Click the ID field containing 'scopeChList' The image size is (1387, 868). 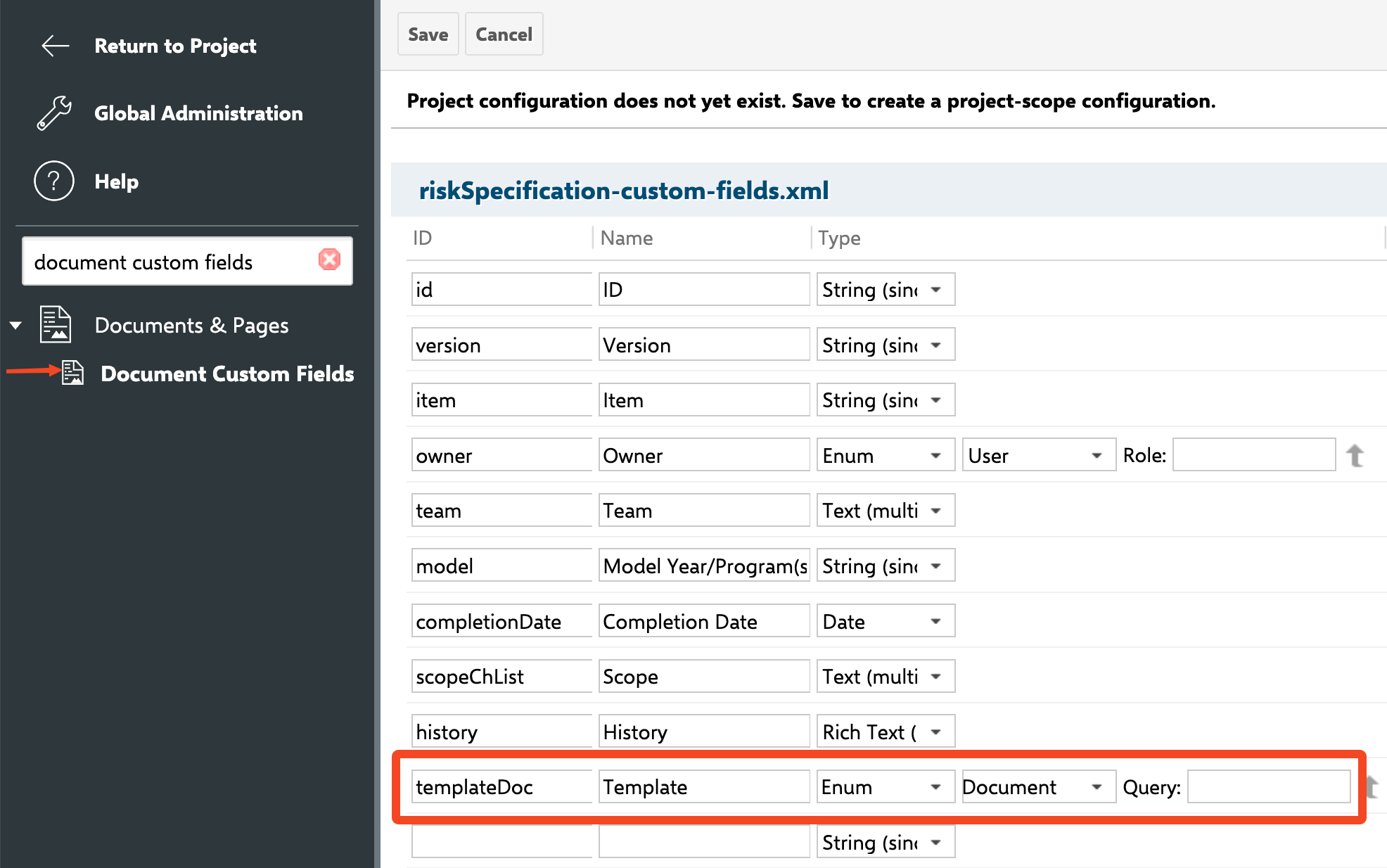click(x=501, y=676)
